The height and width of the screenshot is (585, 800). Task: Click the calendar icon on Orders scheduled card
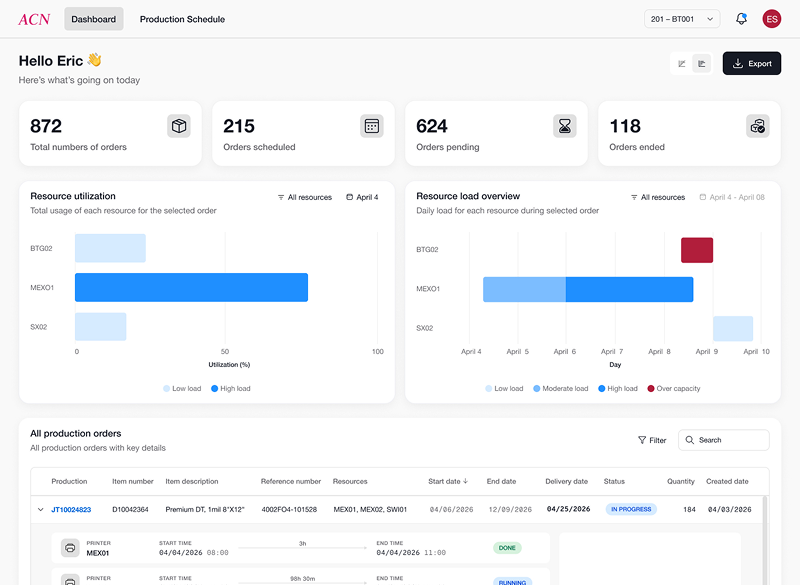(x=372, y=126)
